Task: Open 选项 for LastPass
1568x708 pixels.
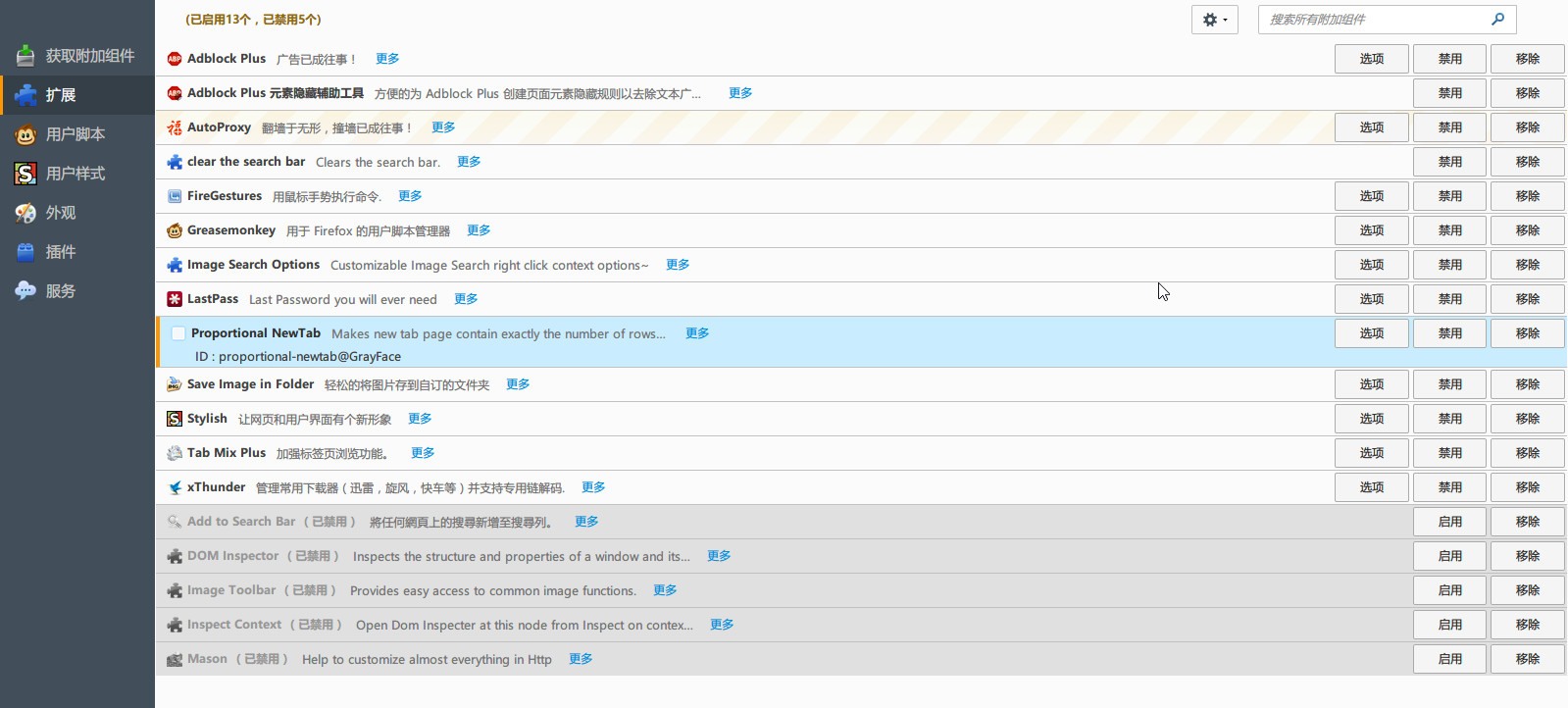Action: tap(1372, 299)
